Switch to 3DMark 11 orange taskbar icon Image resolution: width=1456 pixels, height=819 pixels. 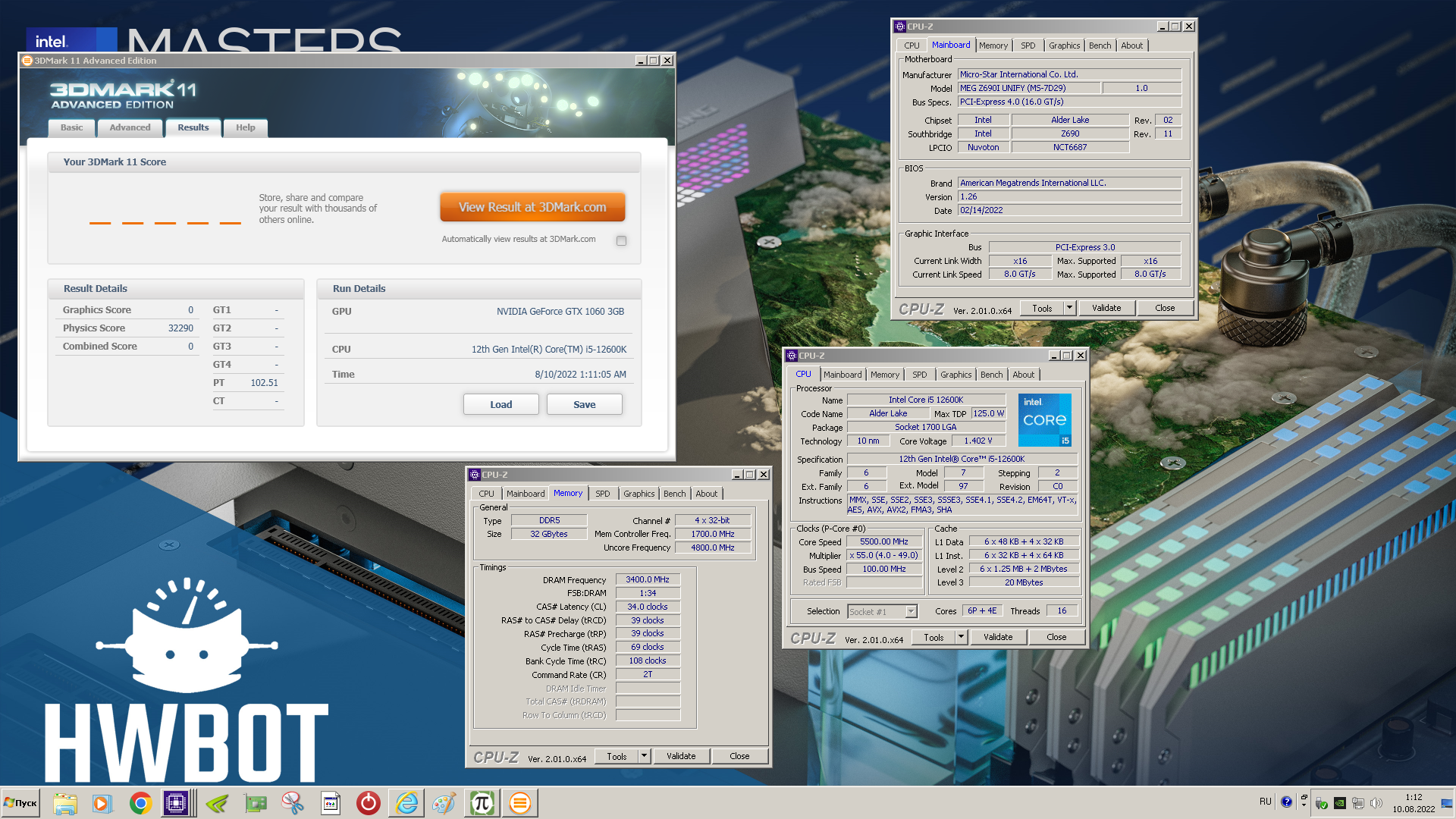tap(520, 803)
